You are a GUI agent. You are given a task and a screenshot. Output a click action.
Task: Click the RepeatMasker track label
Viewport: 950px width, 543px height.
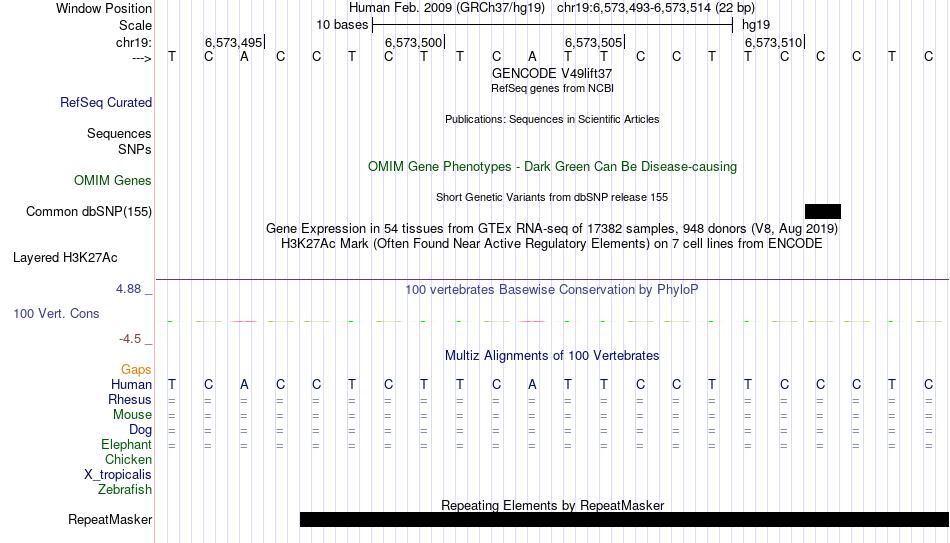pyautogui.click(x=110, y=519)
